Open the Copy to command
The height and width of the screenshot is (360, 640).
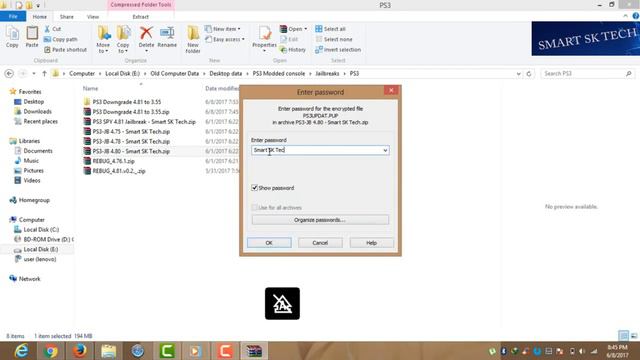[x=123, y=39]
